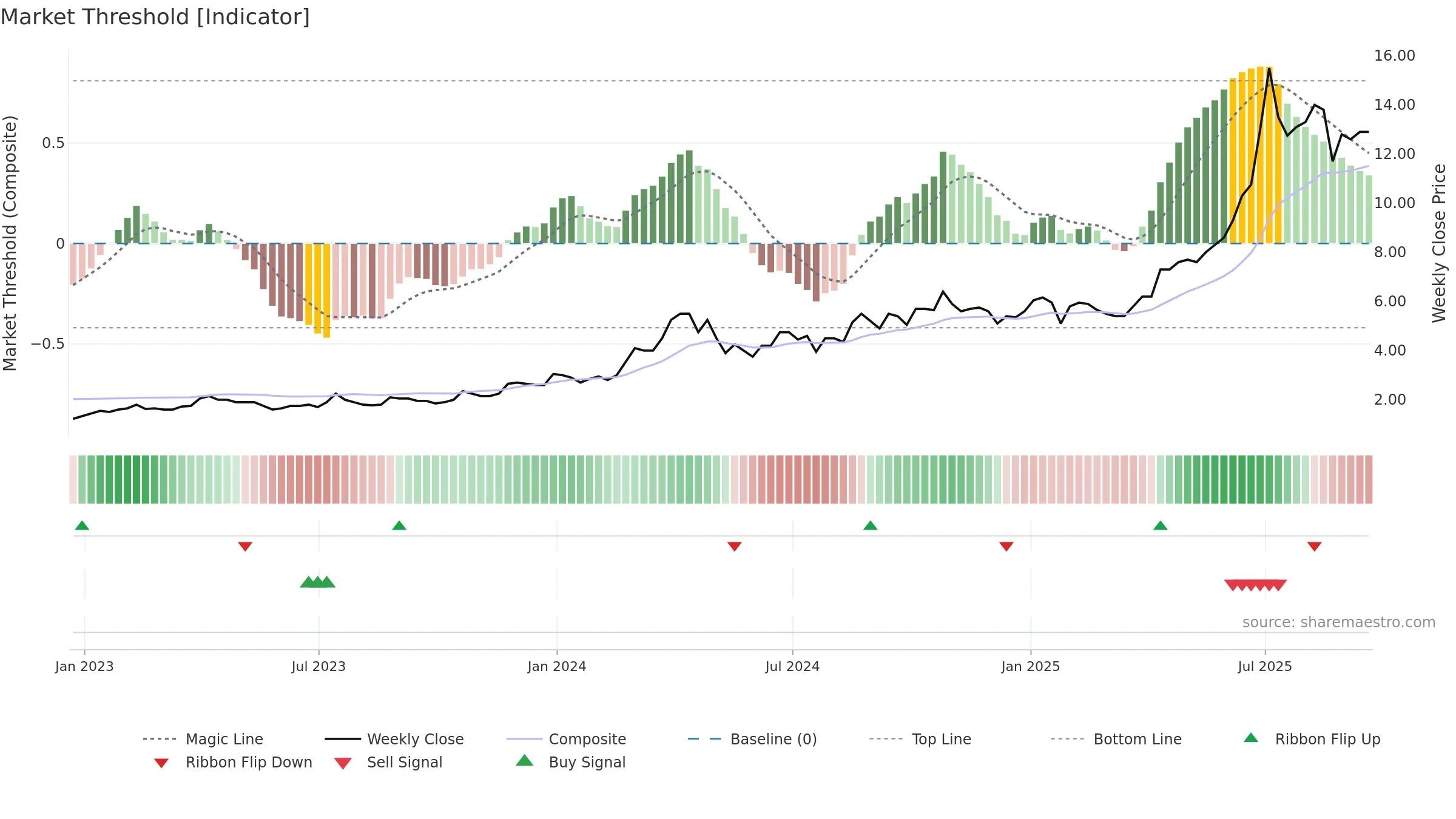Toggle the Sell Signal legend entry
Screen dimensions: 1456x819
coord(388,762)
